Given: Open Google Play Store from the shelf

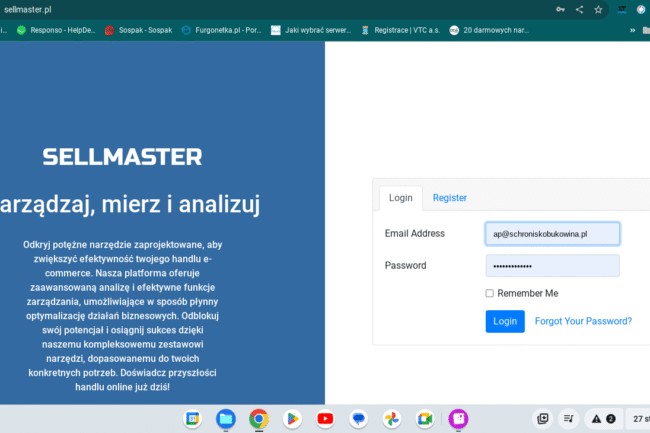Looking at the screenshot, I should click(x=292, y=419).
